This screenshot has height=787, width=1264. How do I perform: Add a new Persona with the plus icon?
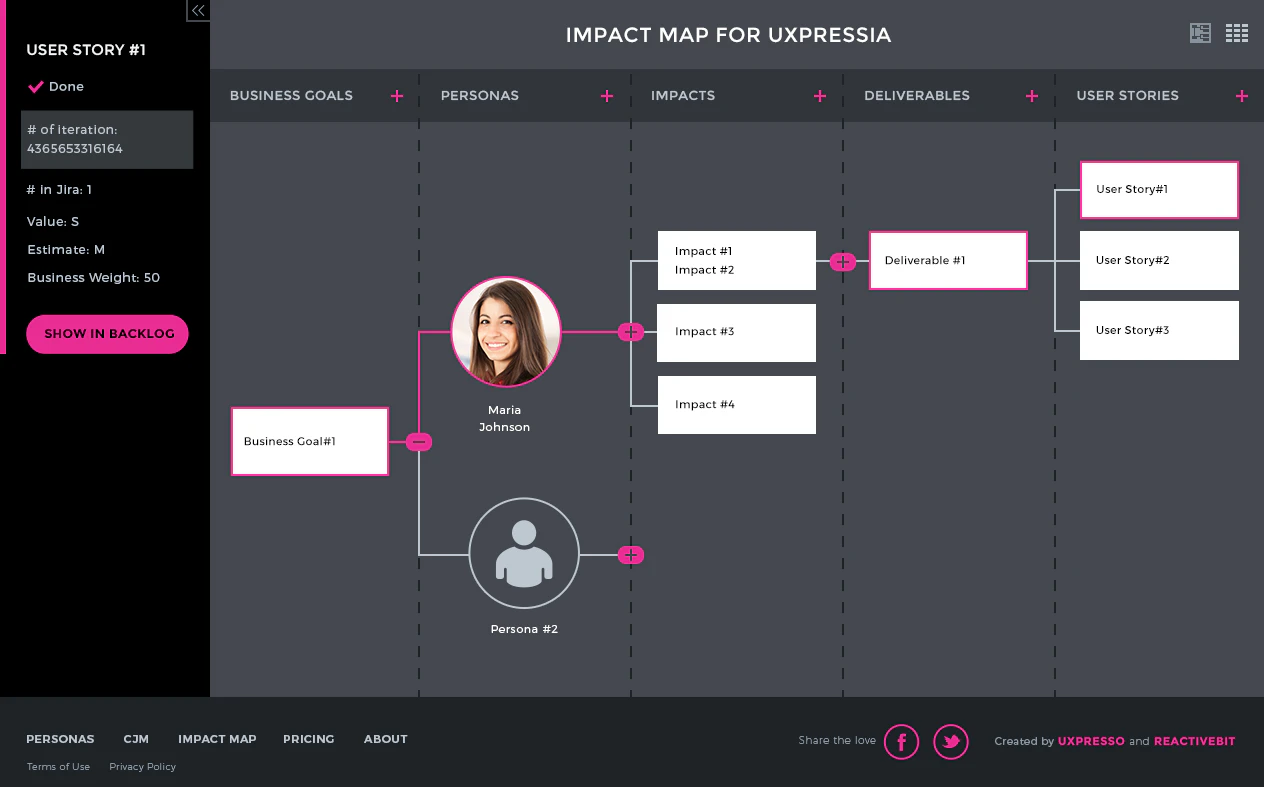(x=607, y=95)
